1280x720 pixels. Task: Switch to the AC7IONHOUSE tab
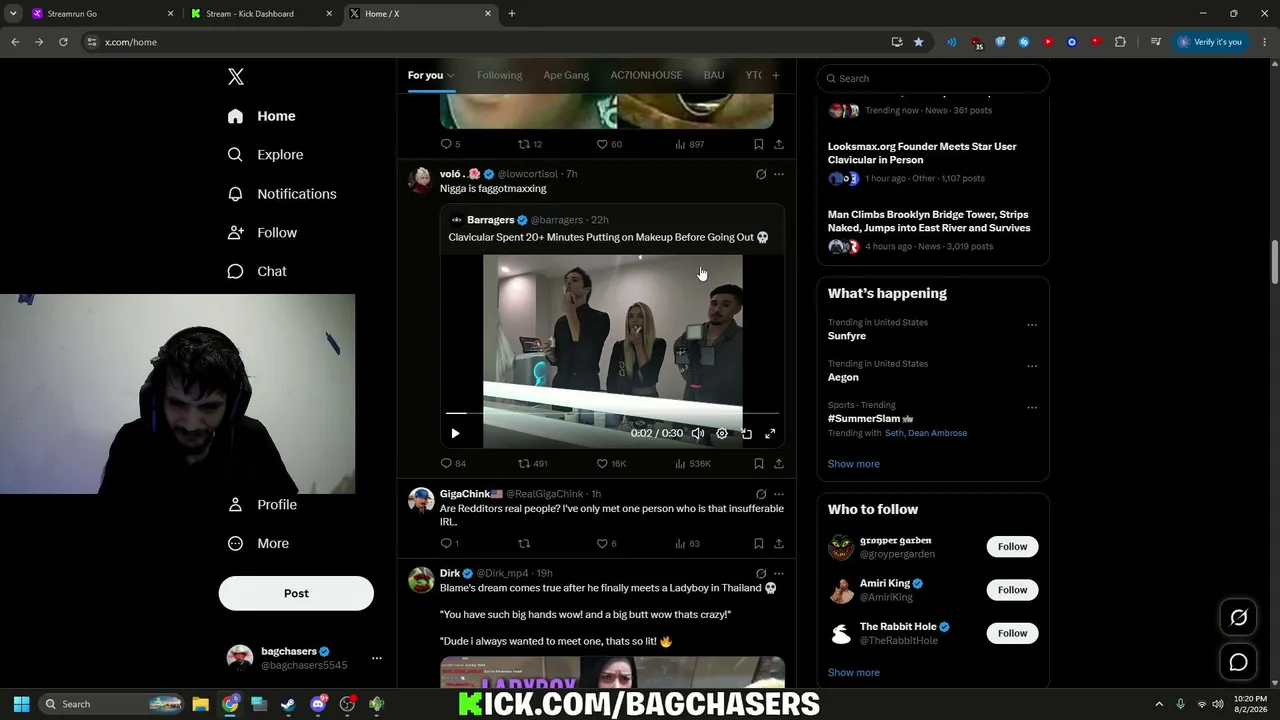[x=646, y=75]
